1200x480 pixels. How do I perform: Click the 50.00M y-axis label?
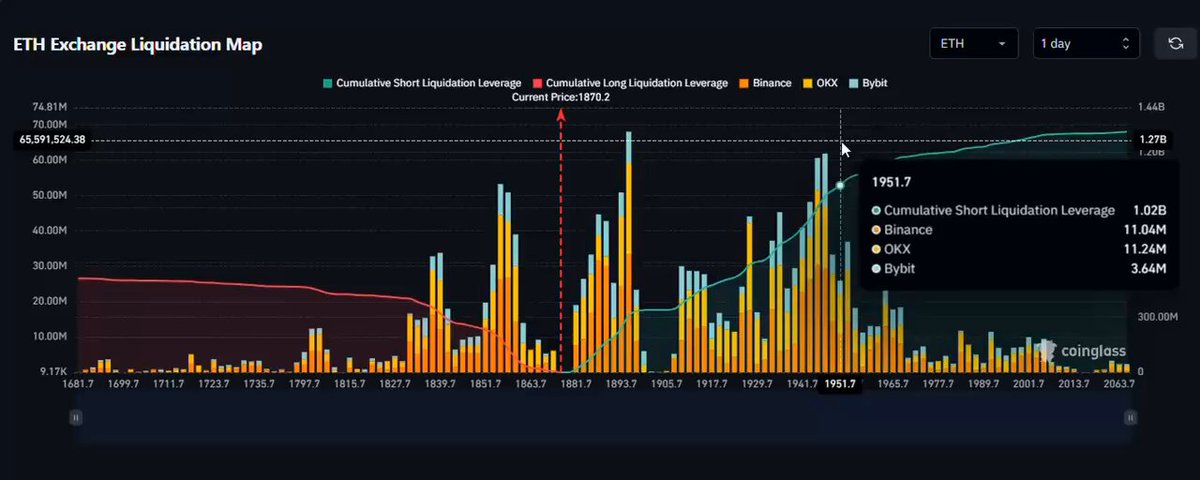click(49, 195)
